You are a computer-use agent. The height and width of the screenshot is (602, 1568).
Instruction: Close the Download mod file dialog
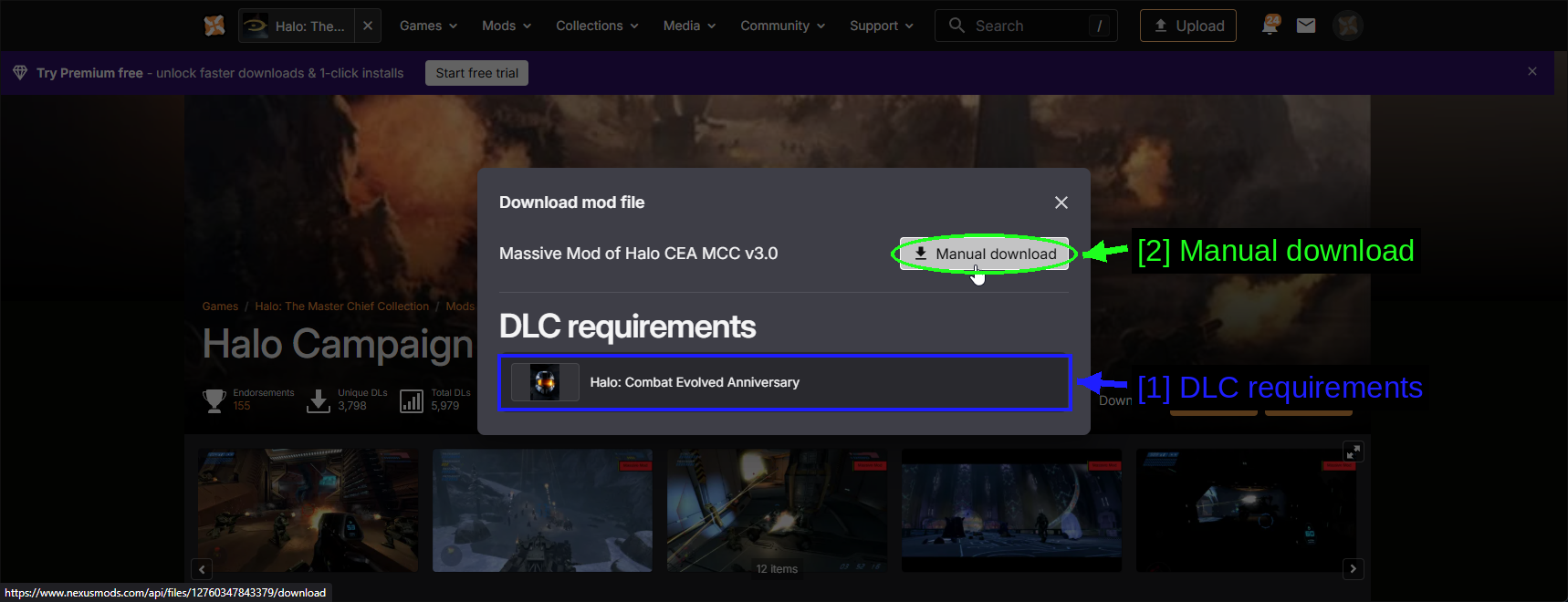click(x=1061, y=202)
